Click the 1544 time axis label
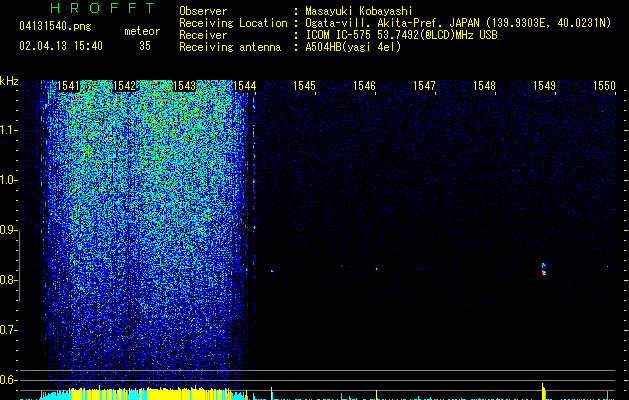 click(245, 86)
